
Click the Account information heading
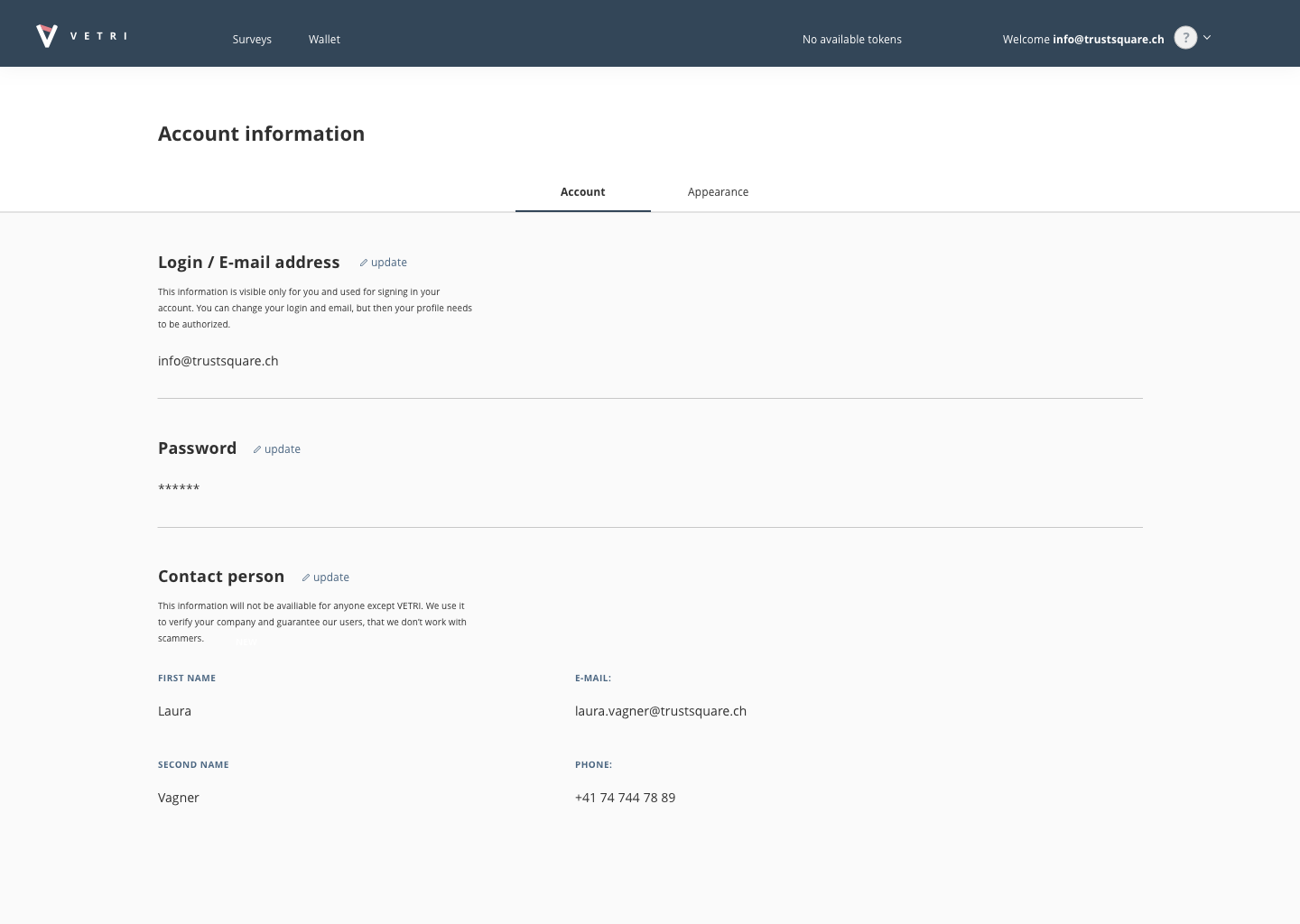point(261,134)
